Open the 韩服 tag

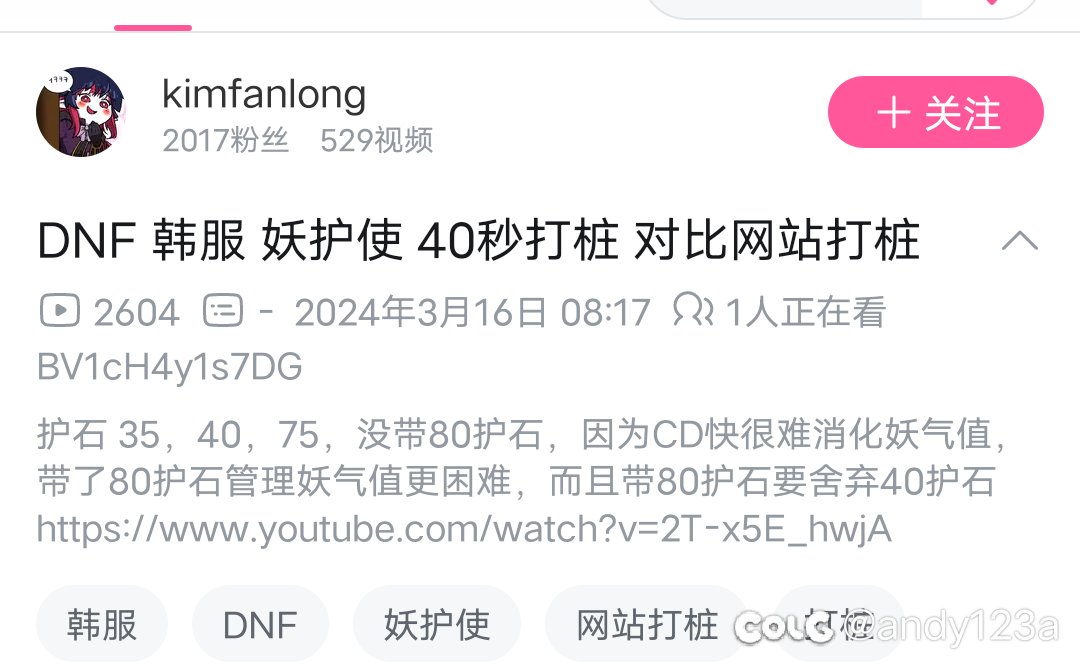(102, 625)
